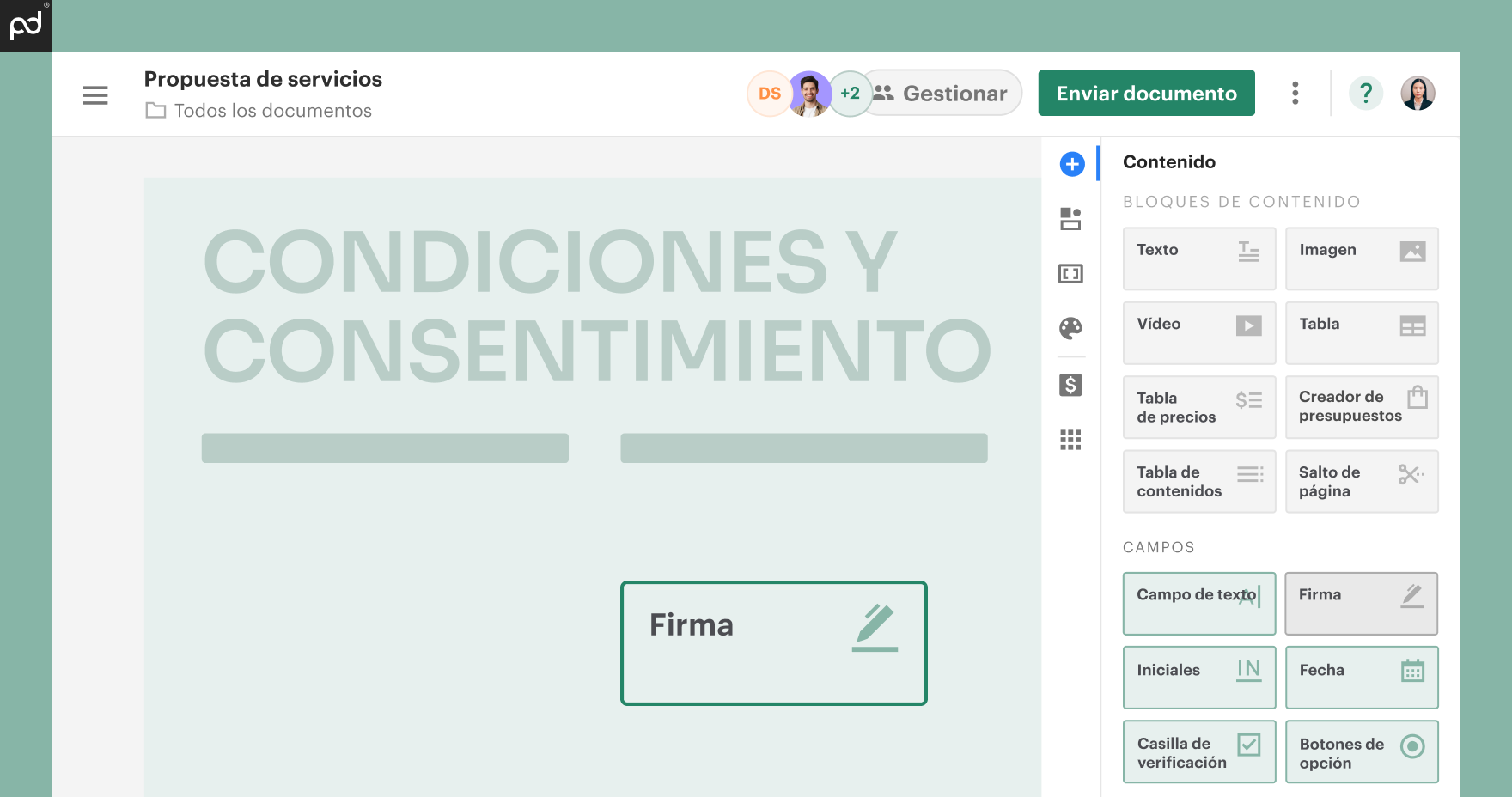Click the DS recipient avatar
1512x797 pixels.
(x=769, y=94)
